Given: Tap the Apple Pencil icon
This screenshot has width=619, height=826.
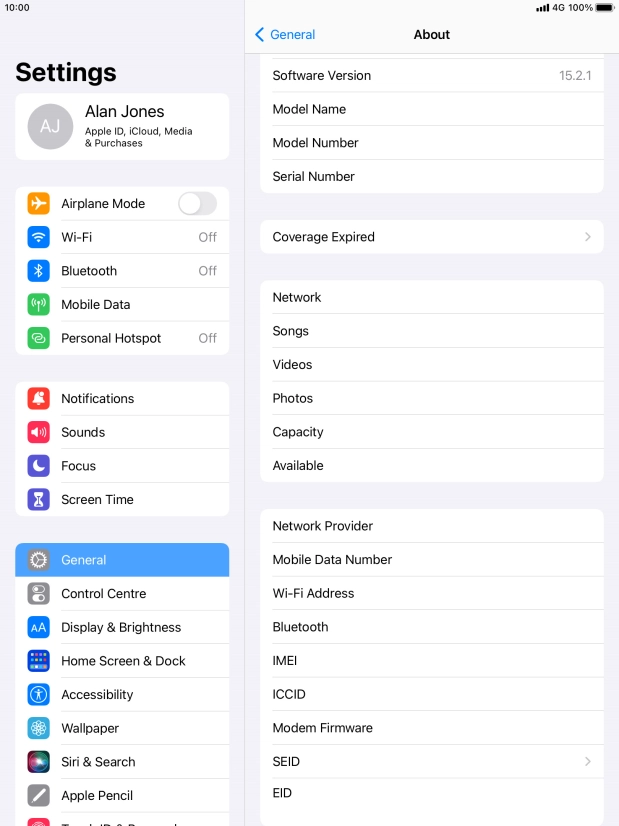Looking at the screenshot, I should [x=38, y=795].
